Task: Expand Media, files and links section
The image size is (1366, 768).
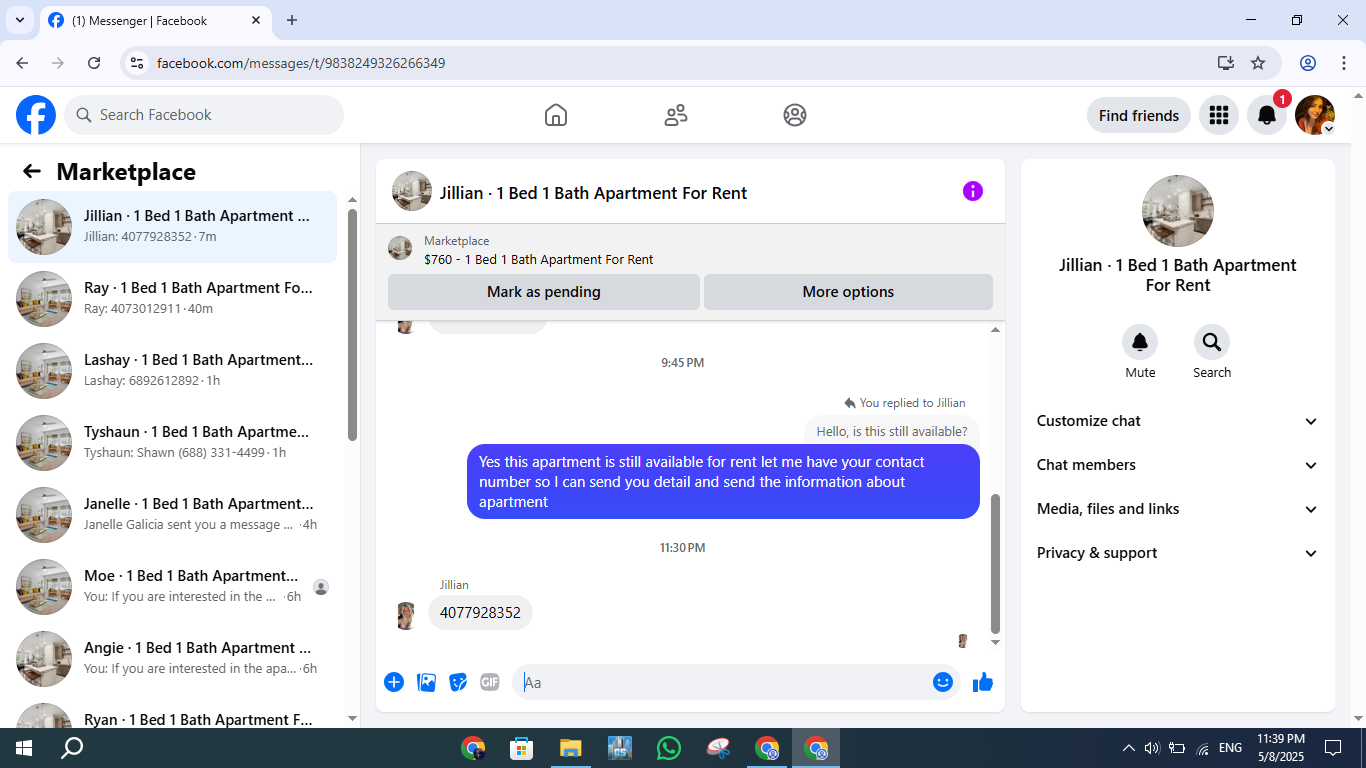Action: [1178, 509]
